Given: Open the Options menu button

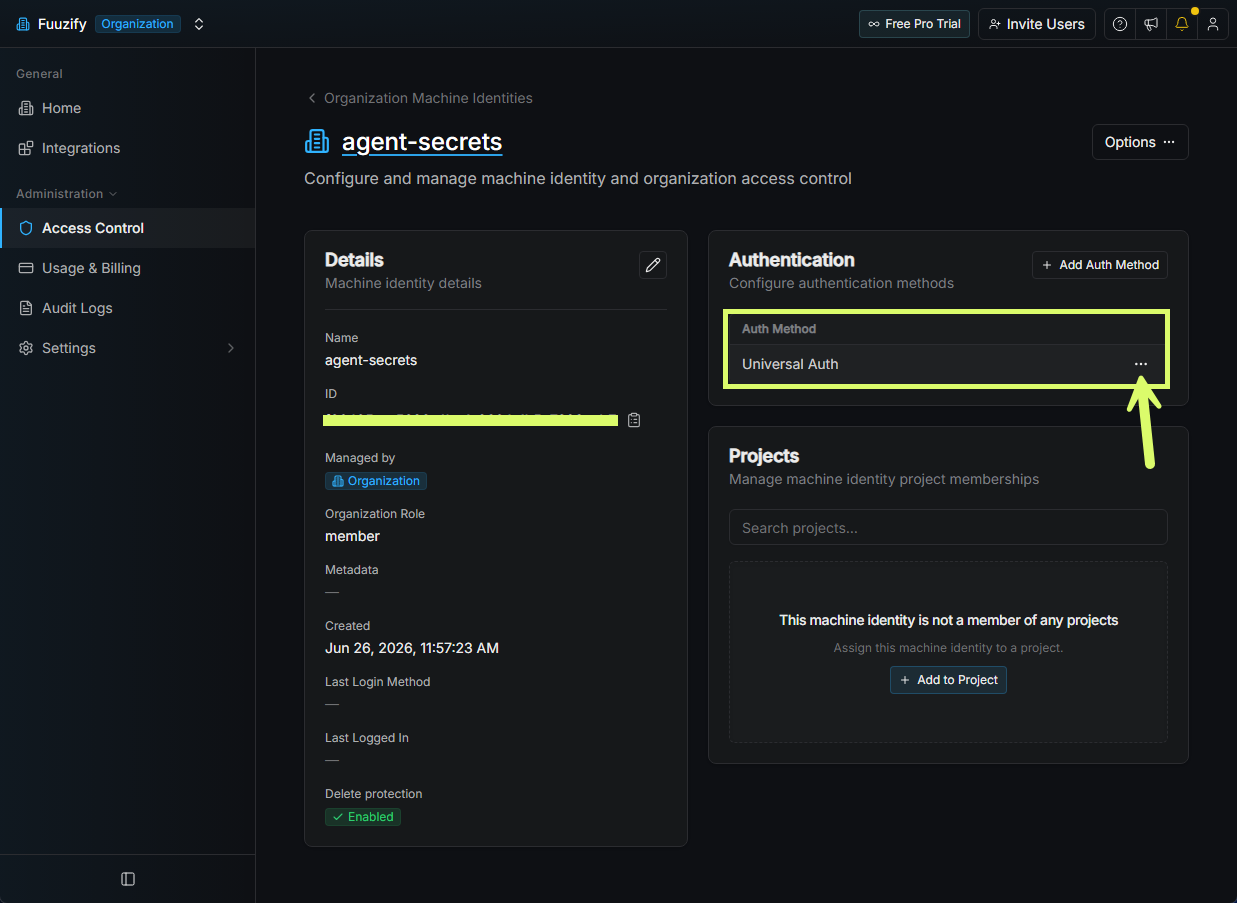Looking at the screenshot, I should pyautogui.click(x=1140, y=142).
